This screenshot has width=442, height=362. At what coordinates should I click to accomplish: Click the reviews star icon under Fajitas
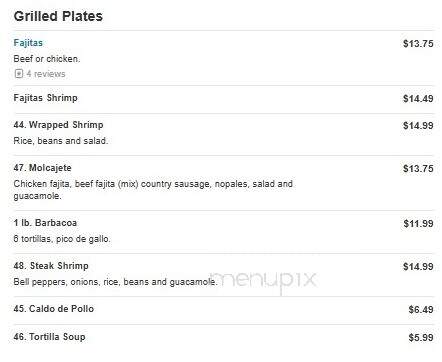tap(19, 73)
